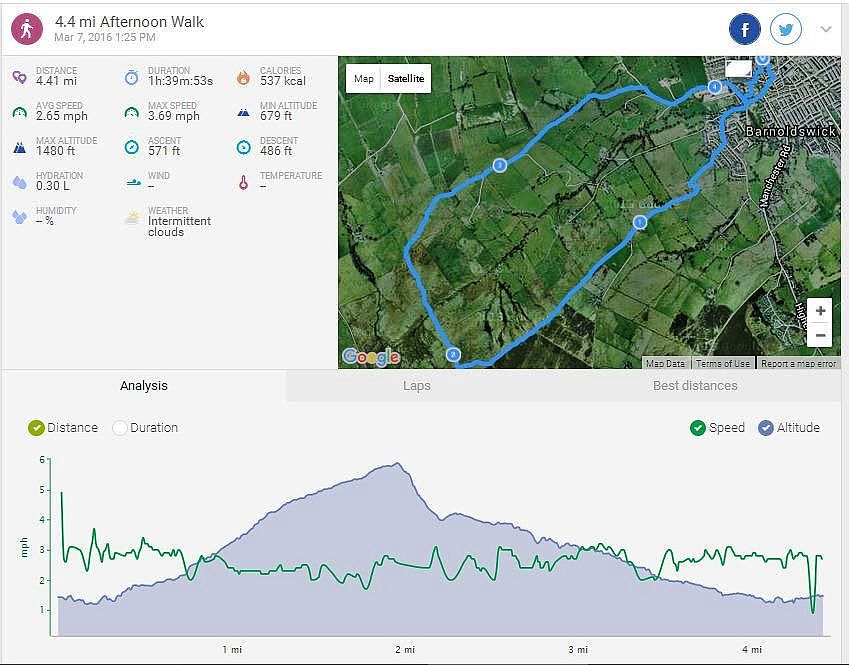Share workout via Twitter icon
Image resolution: width=849 pixels, height=665 pixels.
[x=786, y=30]
